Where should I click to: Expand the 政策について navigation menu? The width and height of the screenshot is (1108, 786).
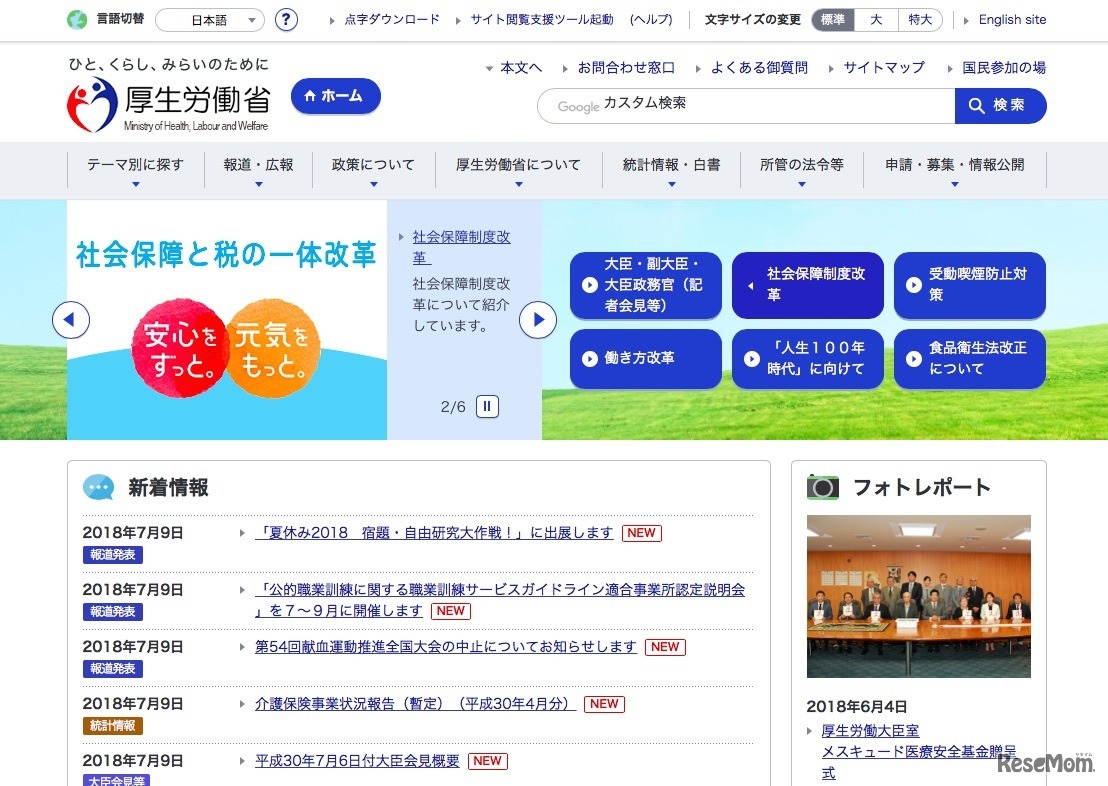point(373,165)
